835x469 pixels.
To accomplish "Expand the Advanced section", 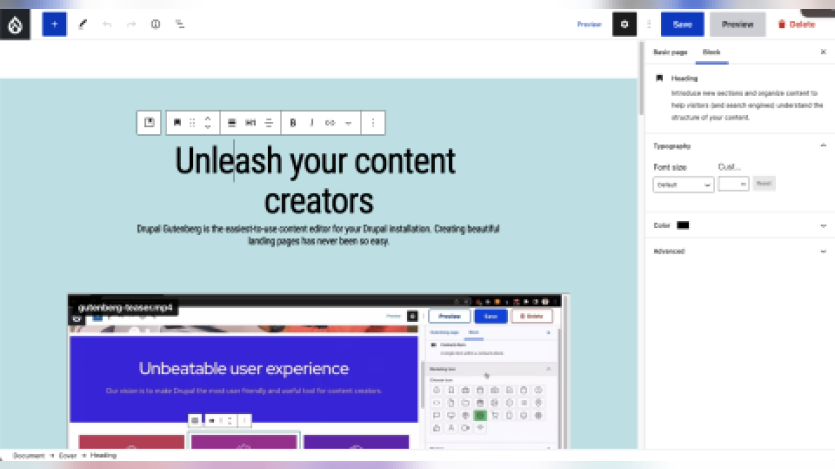I will coord(823,251).
